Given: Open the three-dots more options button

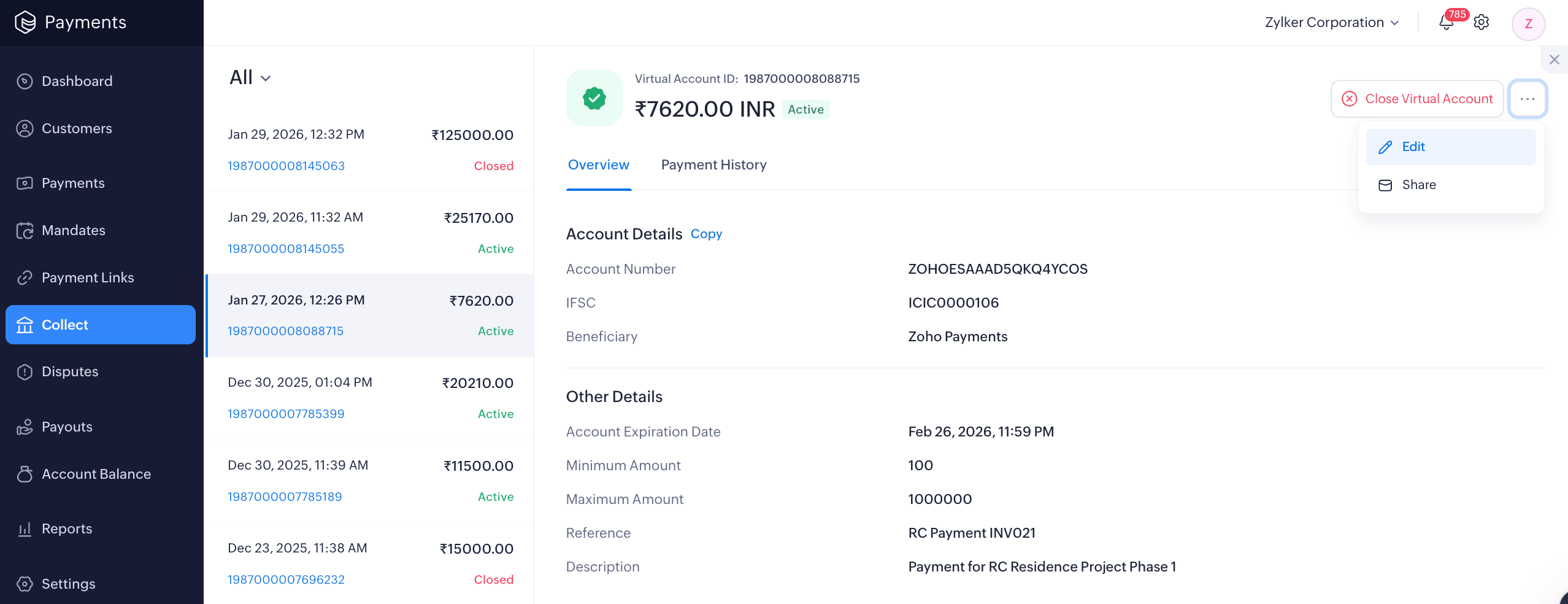Looking at the screenshot, I should (x=1528, y=99).
